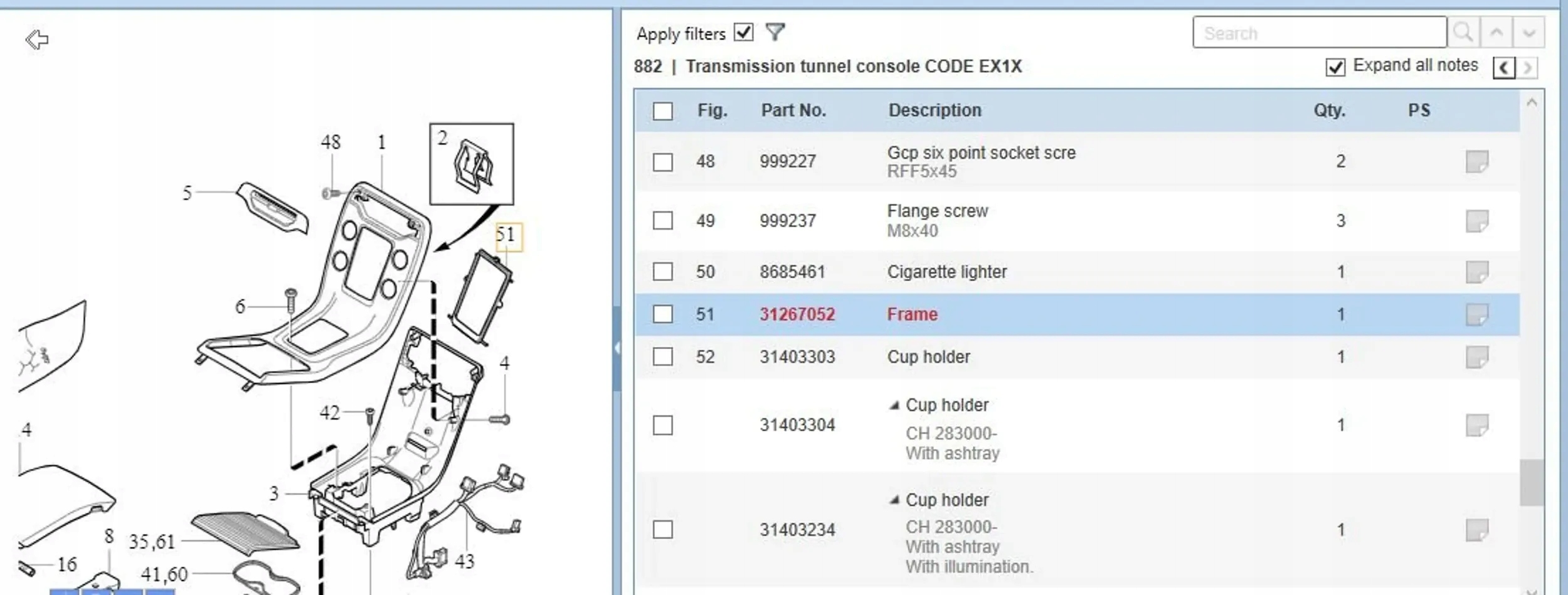Open note icon for part 31403304
This screenshot has height=595, width=1568.
(1477, 425)
